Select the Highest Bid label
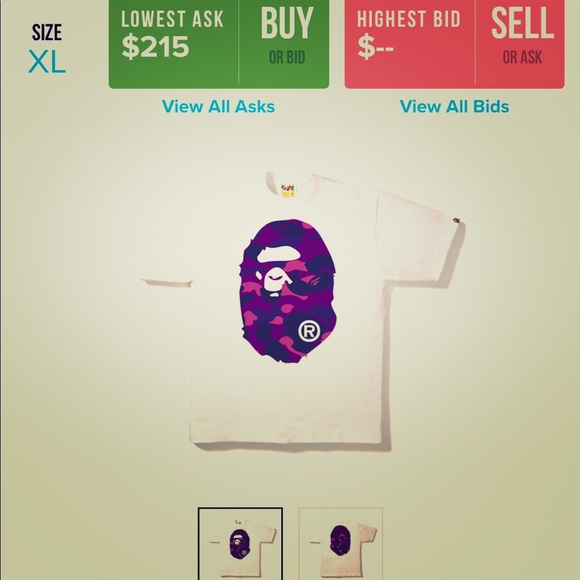 coord(409,19)
